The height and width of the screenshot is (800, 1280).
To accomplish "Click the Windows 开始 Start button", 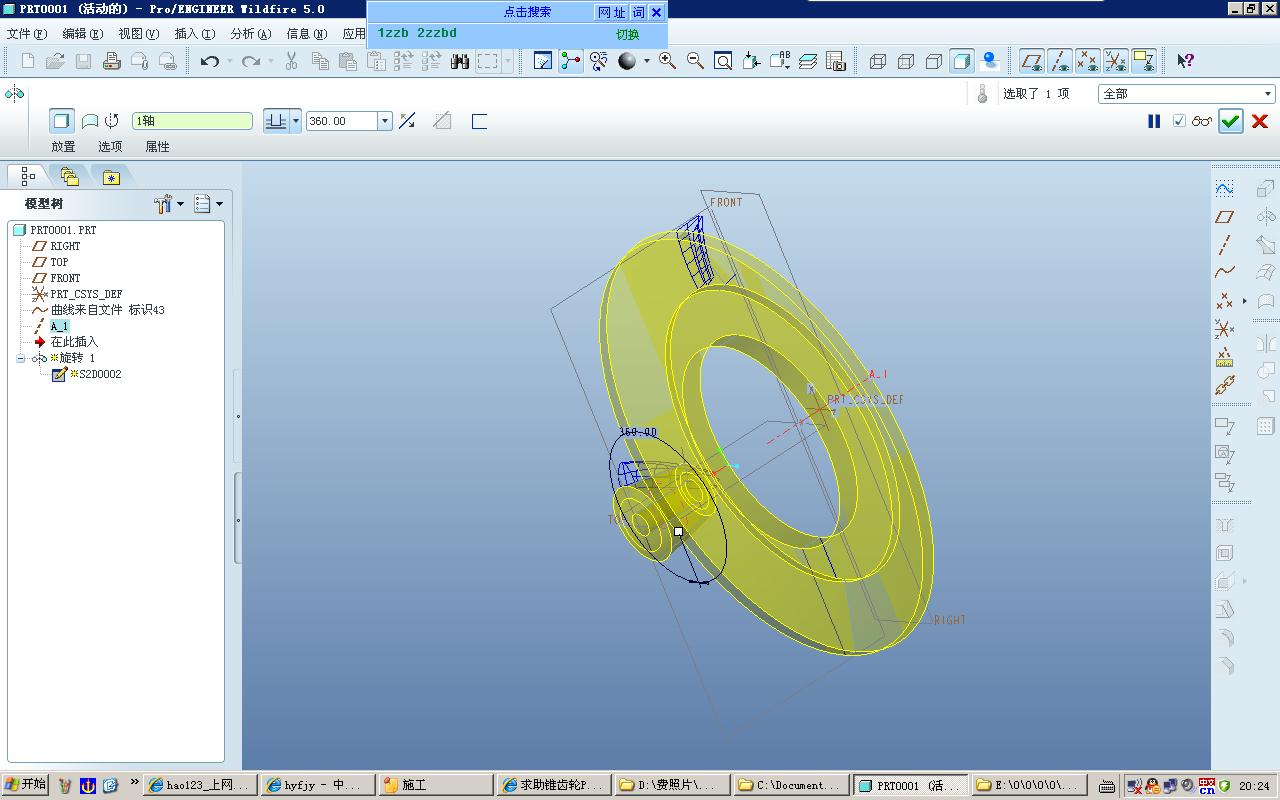I will click(26, 785).
